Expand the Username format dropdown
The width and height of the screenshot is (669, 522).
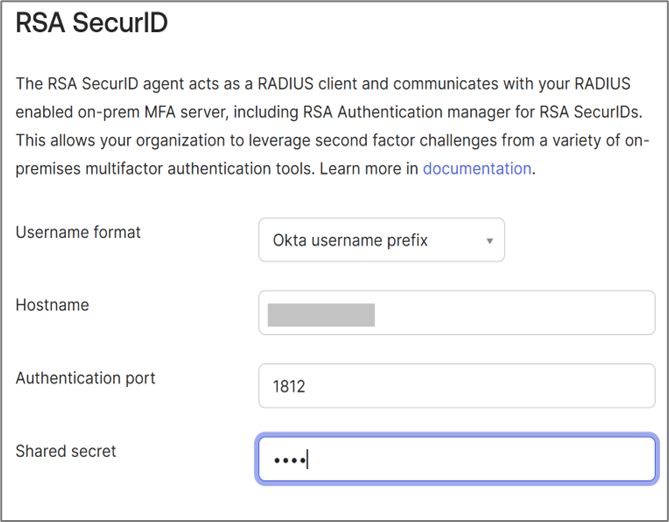[381, 240]
